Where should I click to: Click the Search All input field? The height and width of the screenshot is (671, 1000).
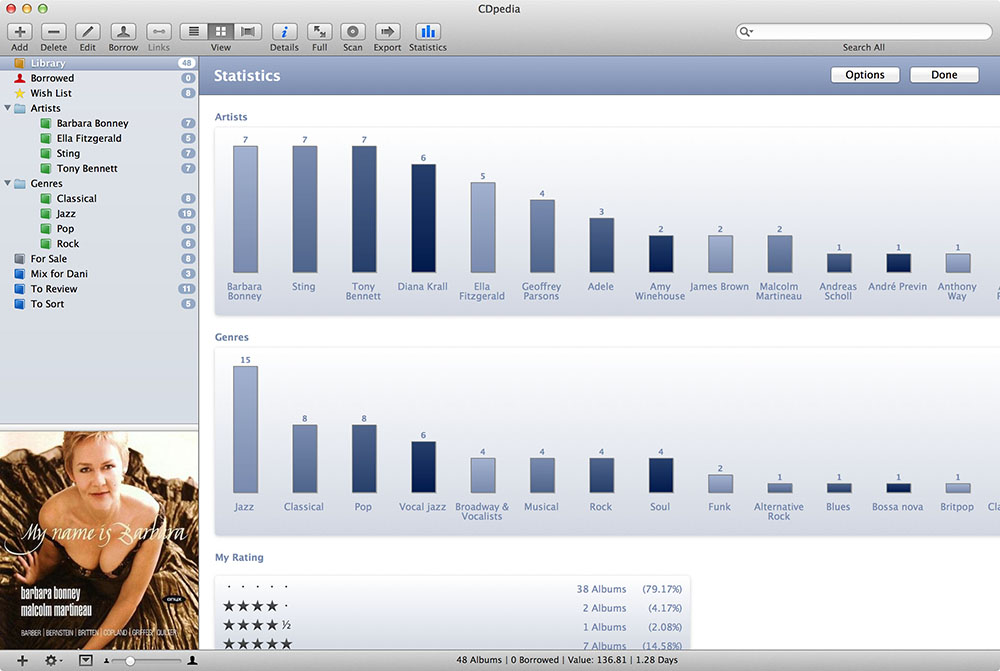[870, 32]
